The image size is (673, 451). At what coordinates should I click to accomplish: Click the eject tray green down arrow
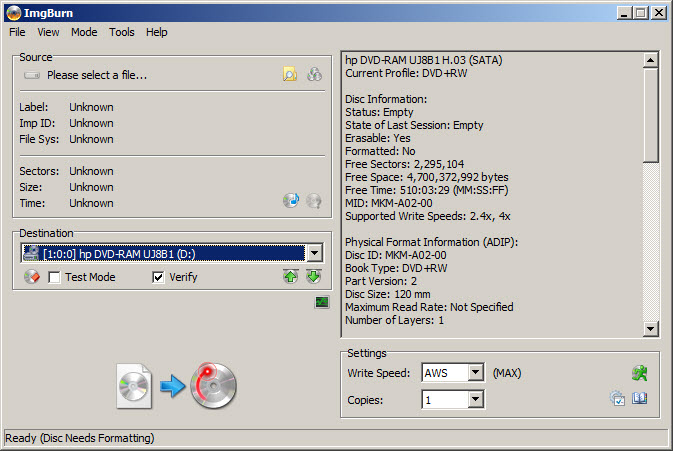coord(314,276)
